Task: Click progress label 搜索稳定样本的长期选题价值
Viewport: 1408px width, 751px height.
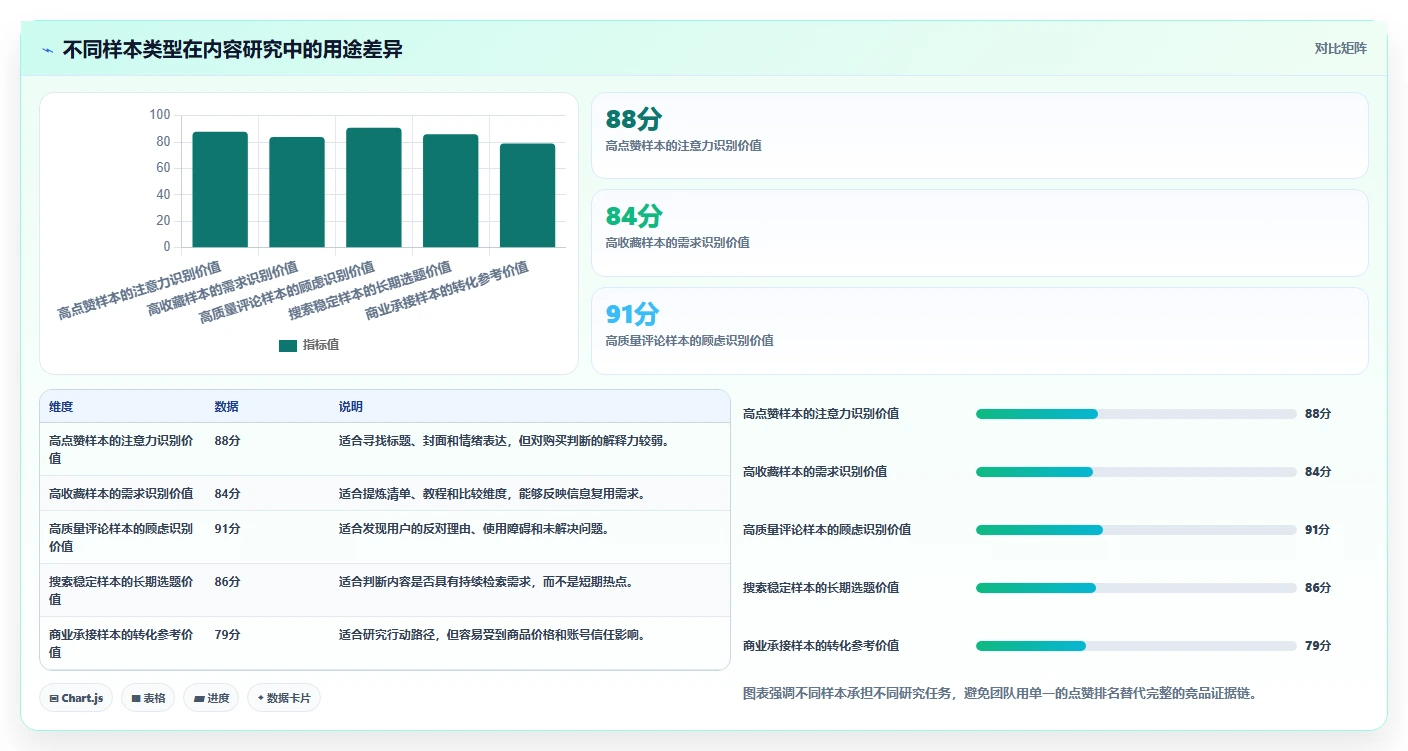Action: pyautogui.click(x=821, y=588)
